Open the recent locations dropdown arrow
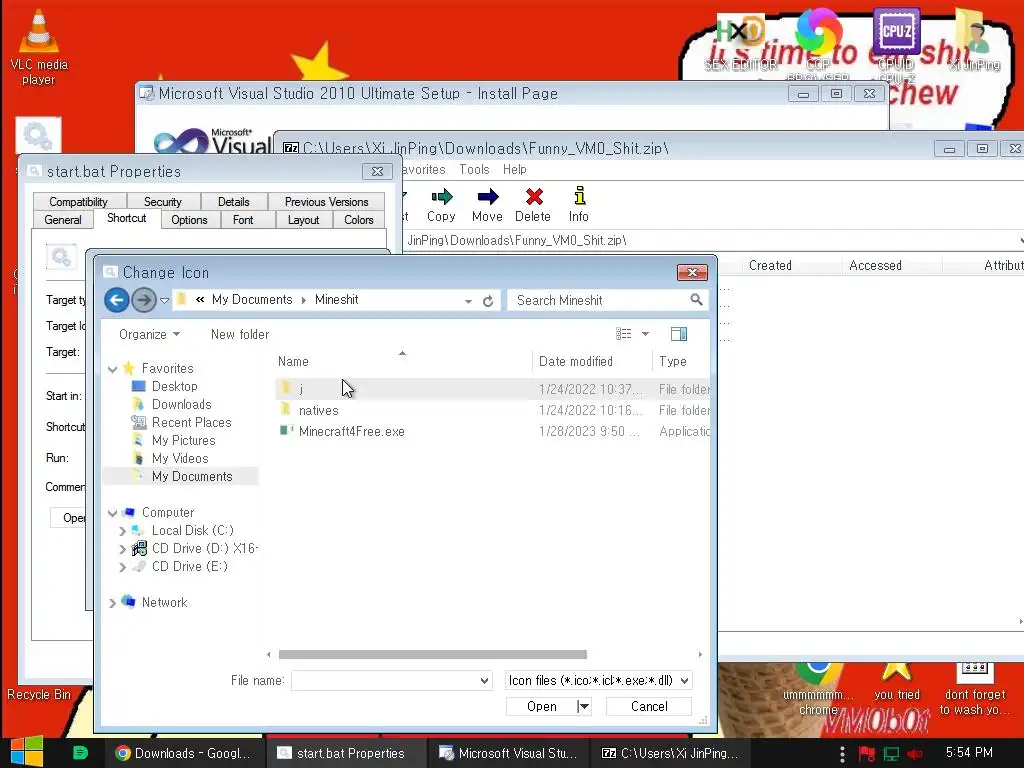This screenshot has height=768, width=1024. pos(165,300)
